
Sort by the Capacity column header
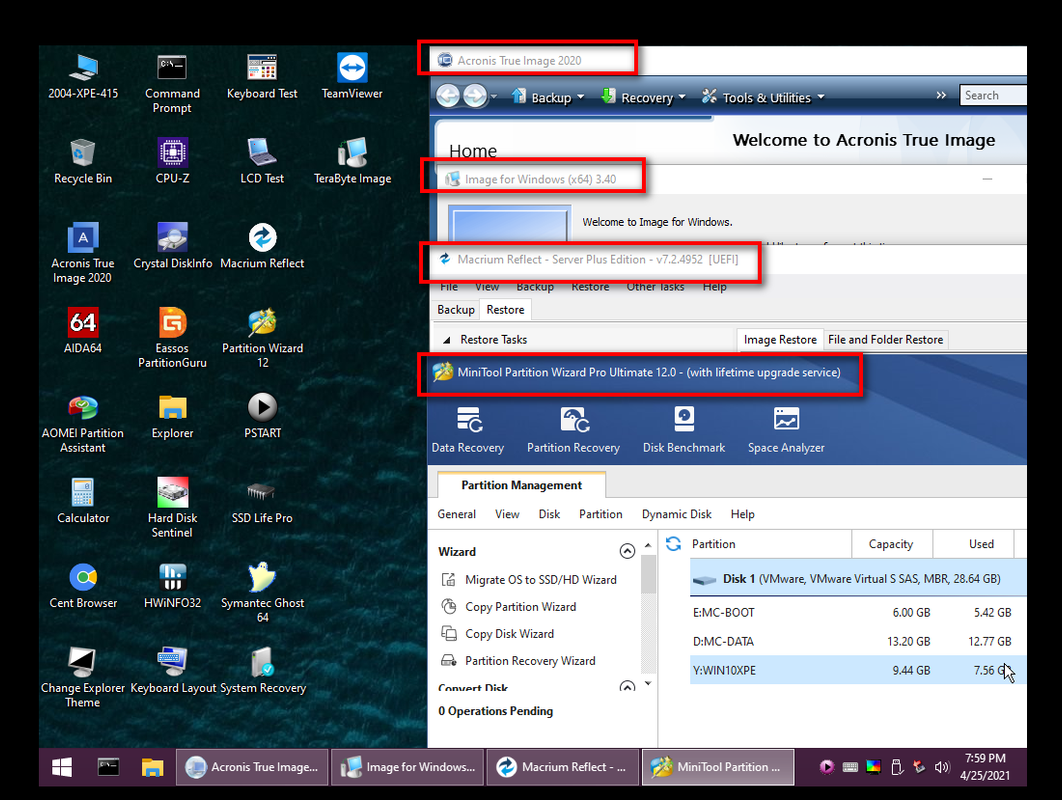(891, 544)
